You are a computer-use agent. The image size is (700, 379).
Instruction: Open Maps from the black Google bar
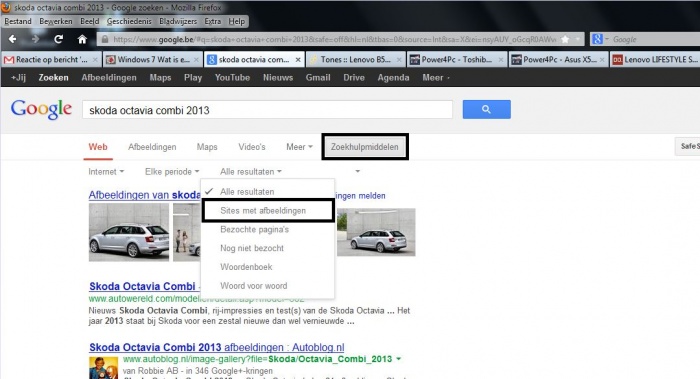(160, 78)
